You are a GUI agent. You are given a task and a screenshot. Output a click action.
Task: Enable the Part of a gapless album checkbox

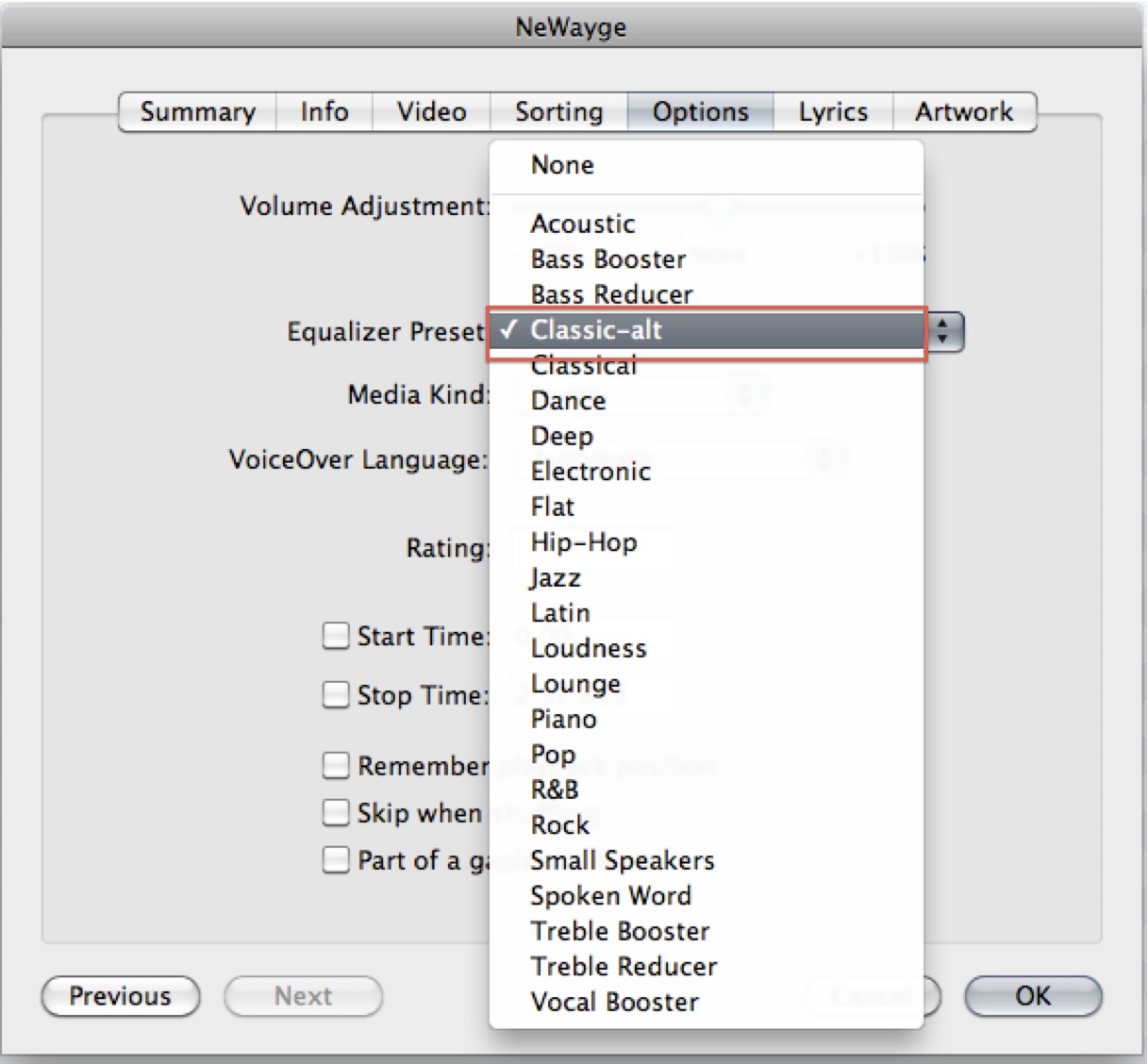(336, 859)
